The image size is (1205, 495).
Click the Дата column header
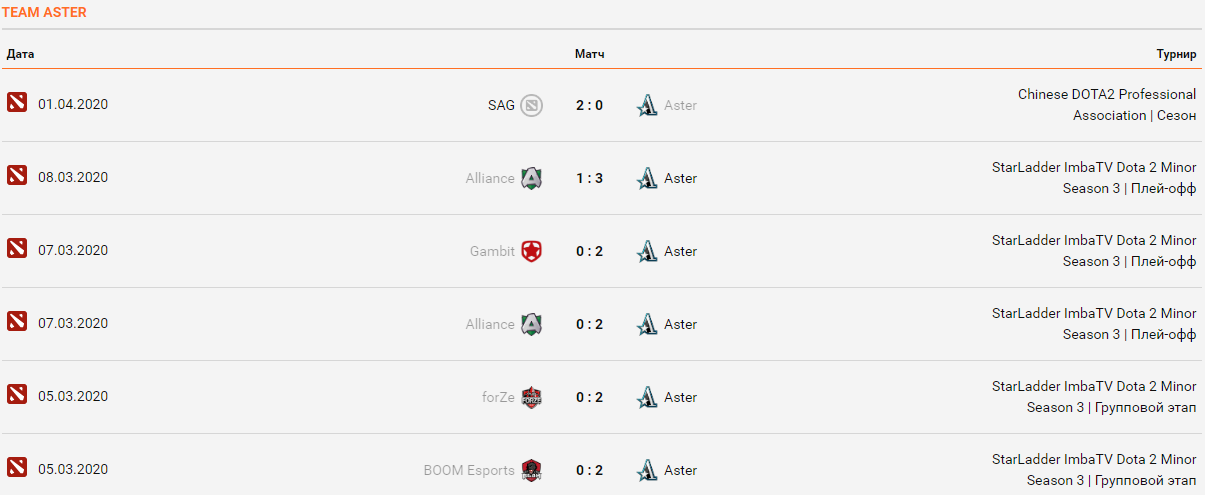20,54
